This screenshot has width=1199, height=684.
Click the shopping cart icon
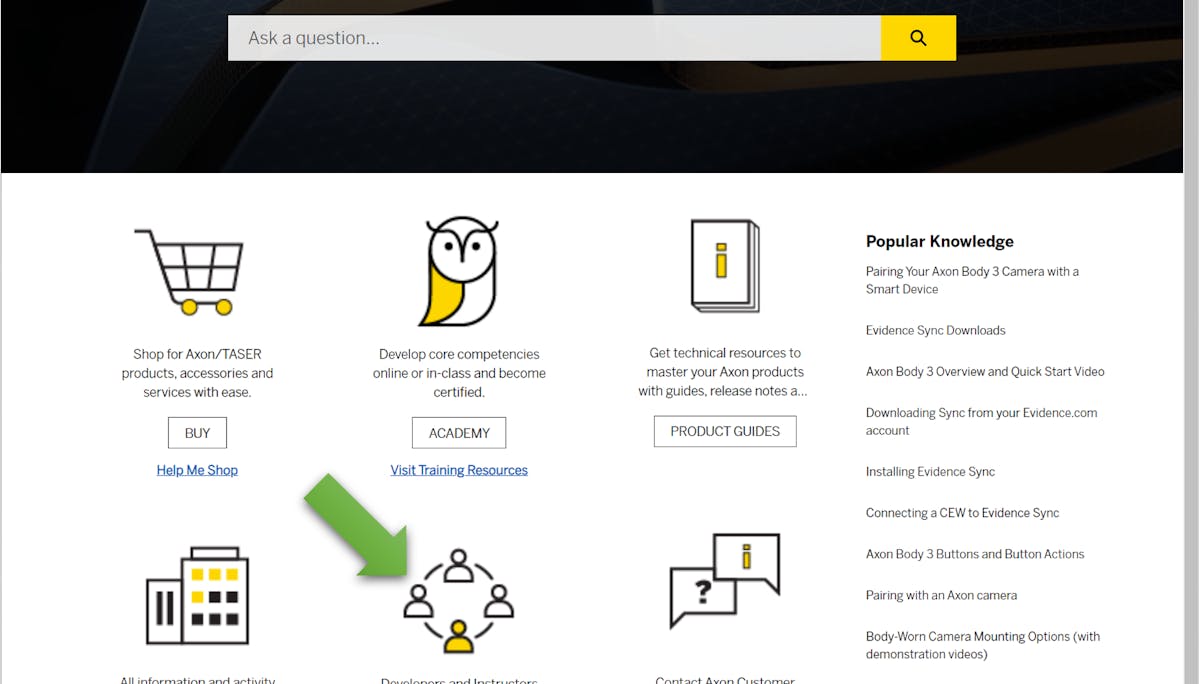click(190, 271)
